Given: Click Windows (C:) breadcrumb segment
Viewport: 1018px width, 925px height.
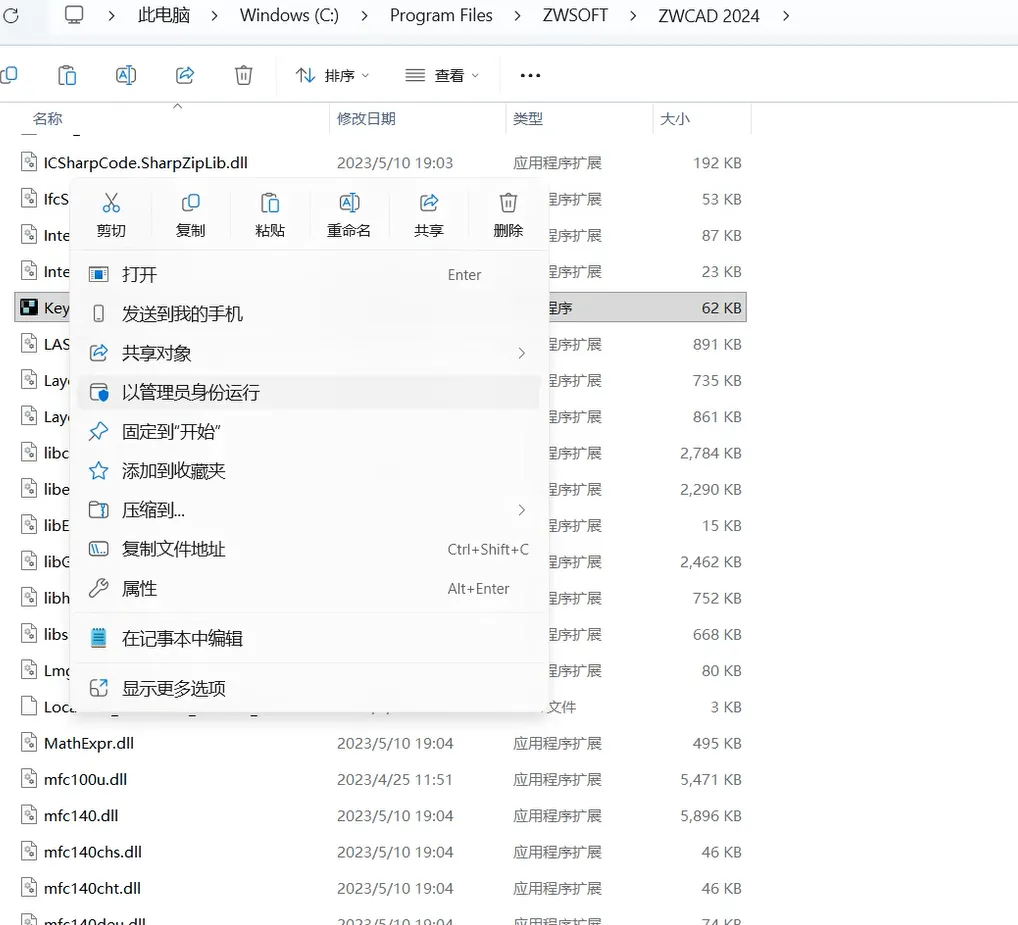Looking at the screenshot, I should 289,15.
